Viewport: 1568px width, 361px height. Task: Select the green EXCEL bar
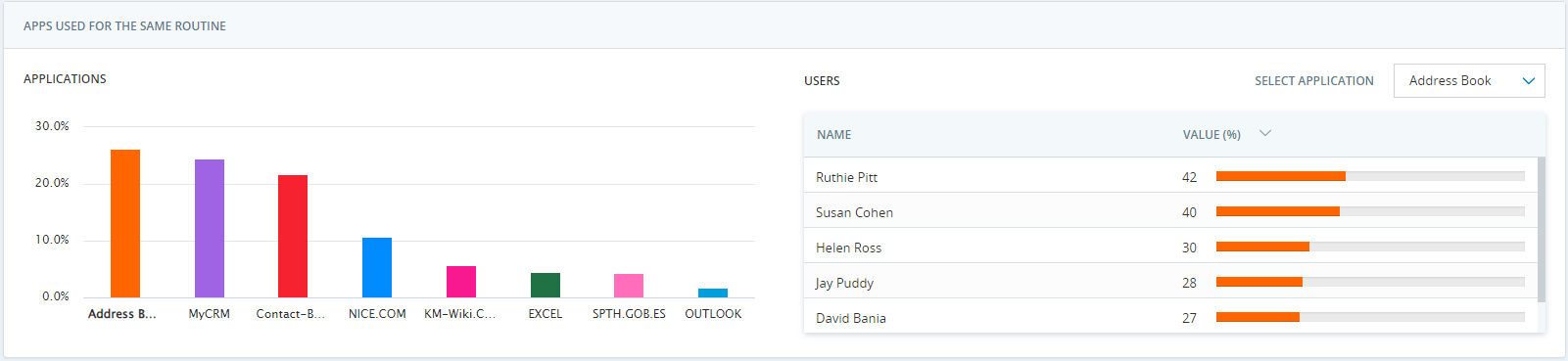tap(546, 285)
